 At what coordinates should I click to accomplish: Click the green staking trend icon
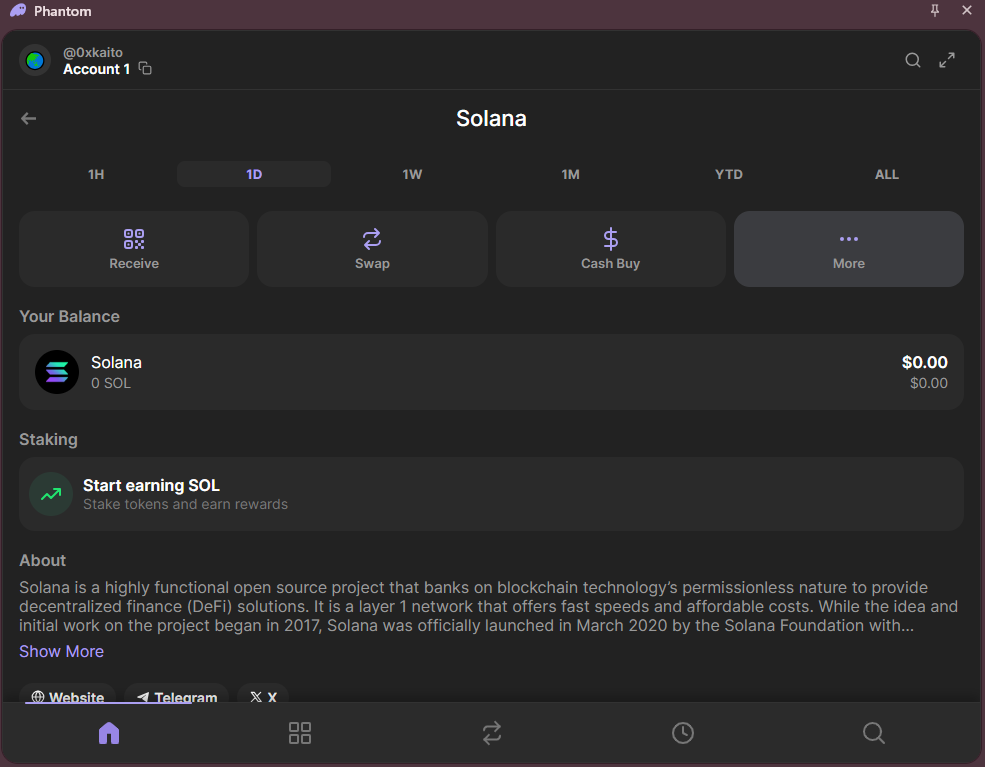[51, 494]
